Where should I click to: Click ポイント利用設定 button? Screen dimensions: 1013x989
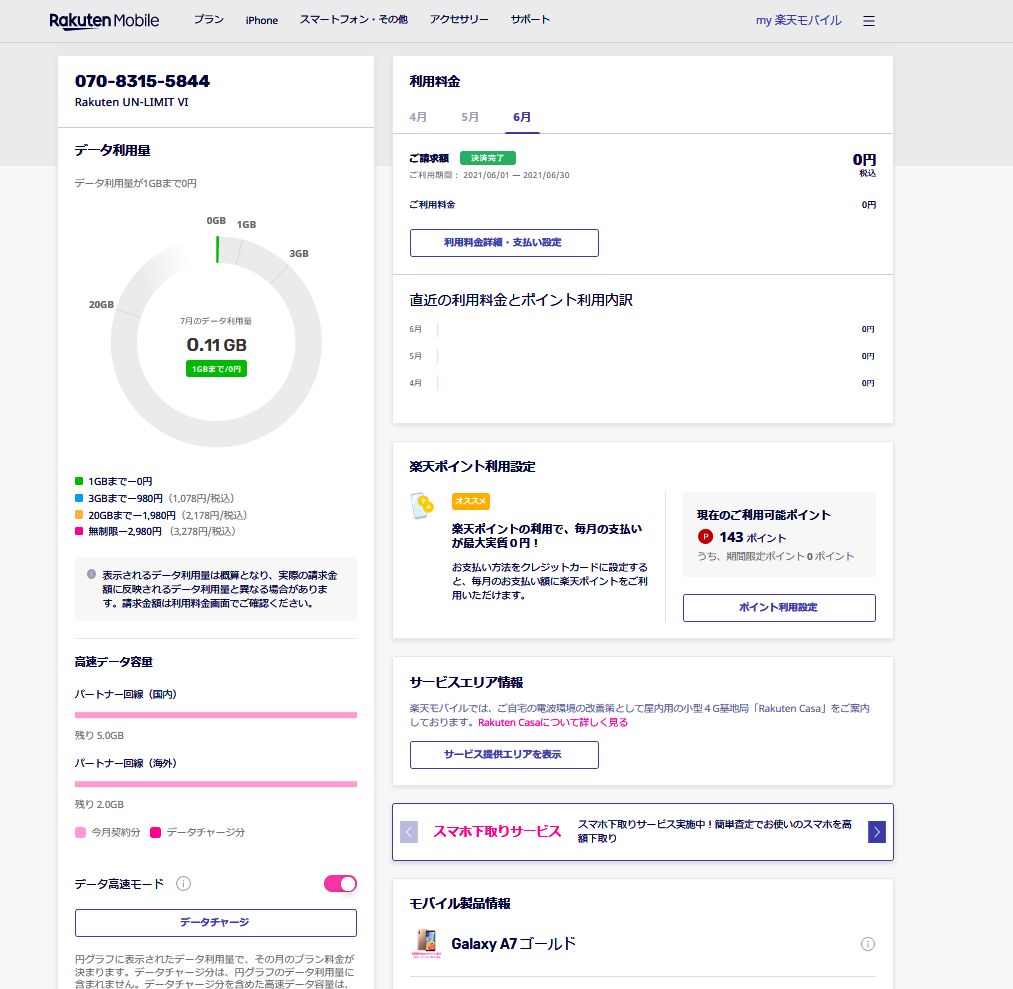coord(779,608)
